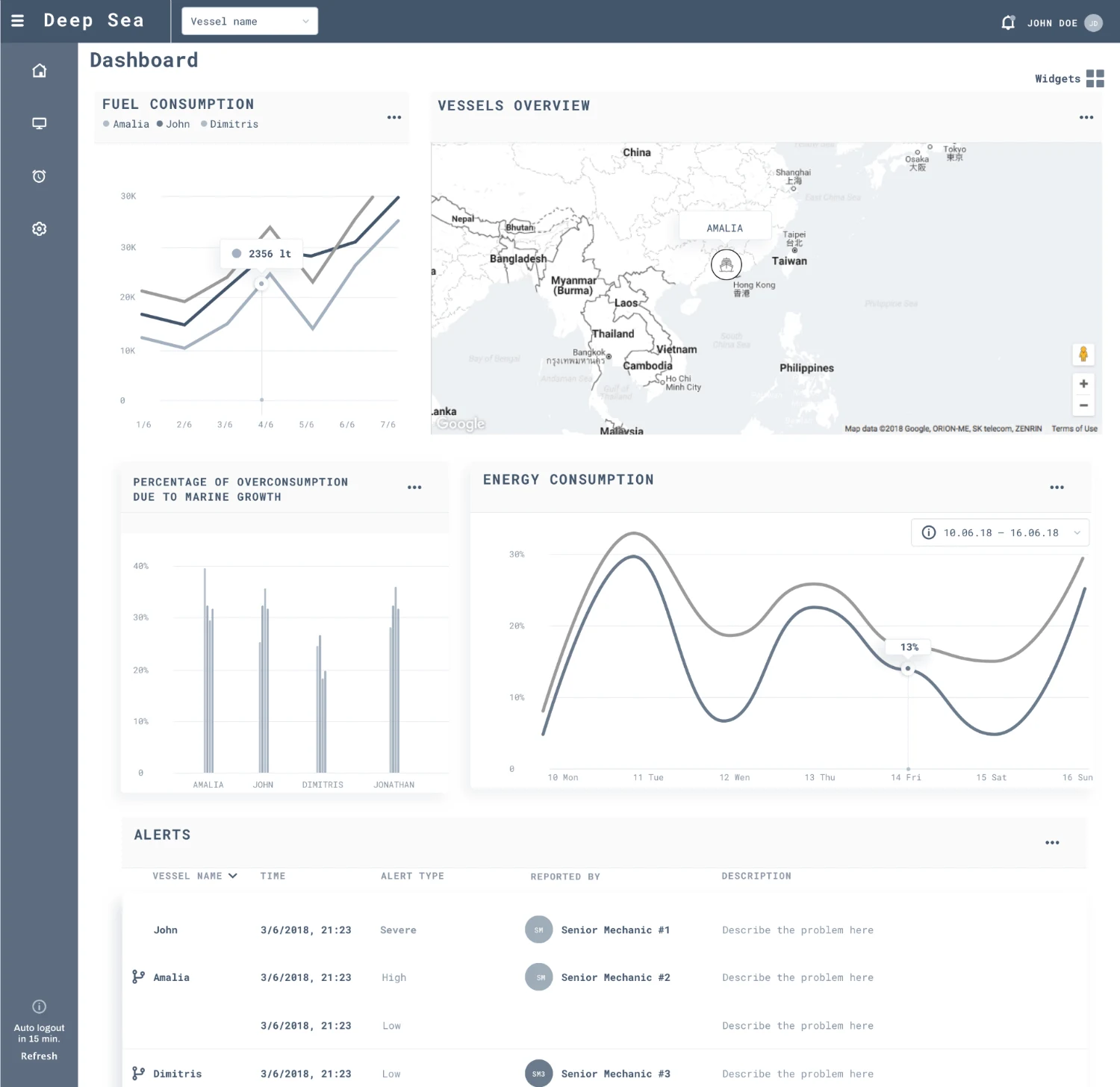
Task: Click the JOHN DOE username
Action: coord(1052,23)
